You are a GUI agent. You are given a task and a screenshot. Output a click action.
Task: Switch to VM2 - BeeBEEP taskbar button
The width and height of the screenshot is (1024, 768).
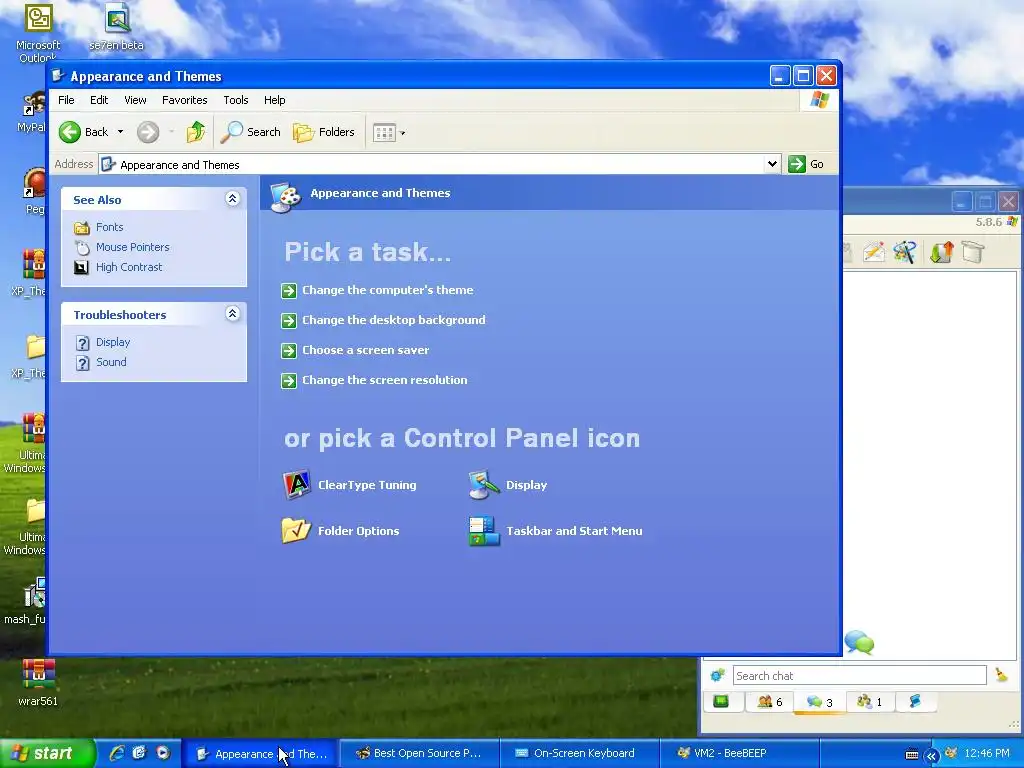point(739,753)
